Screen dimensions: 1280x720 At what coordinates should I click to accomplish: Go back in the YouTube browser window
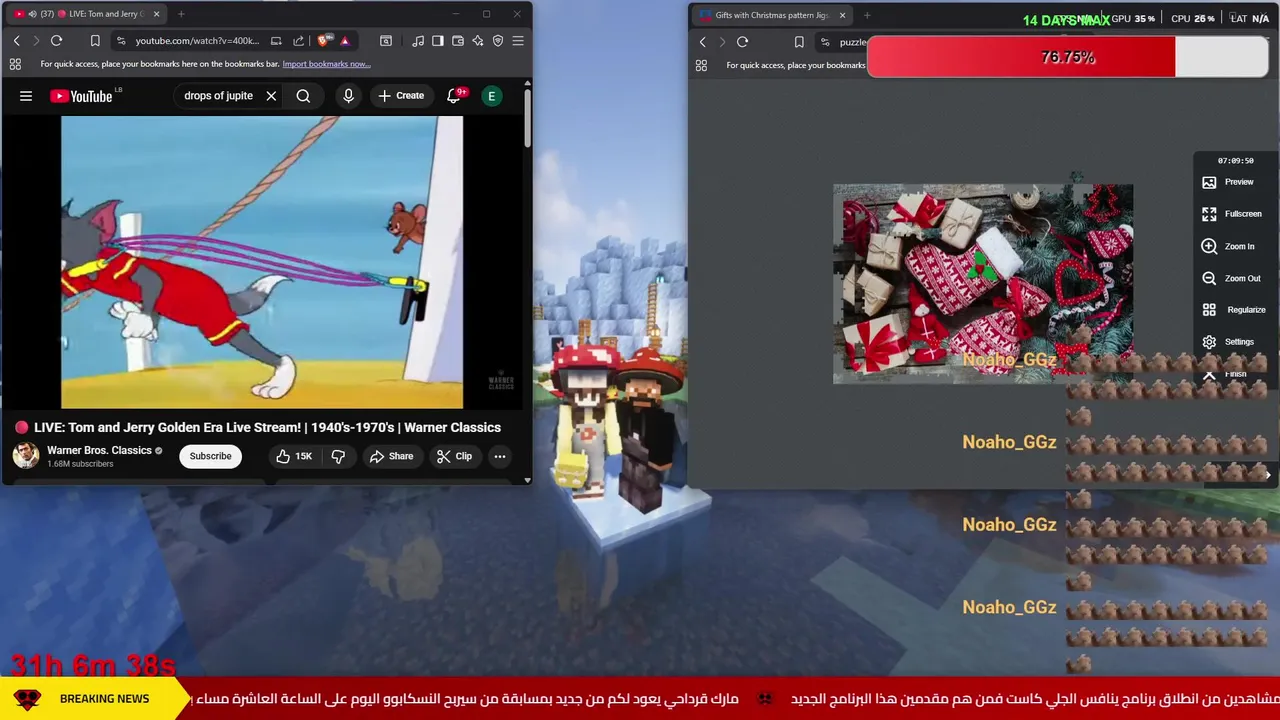click(16, 41)
